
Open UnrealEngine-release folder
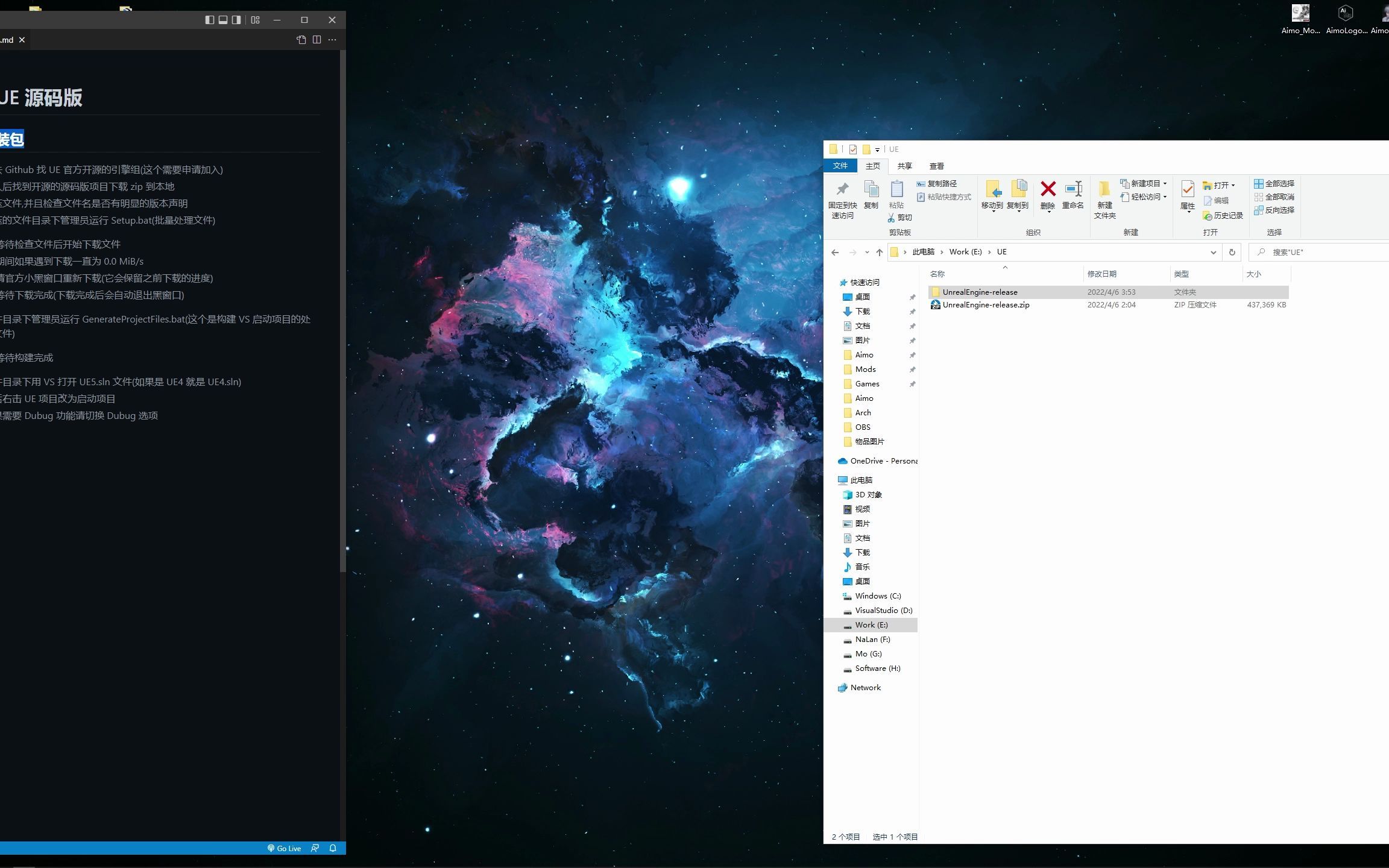[x=979, y=291]
